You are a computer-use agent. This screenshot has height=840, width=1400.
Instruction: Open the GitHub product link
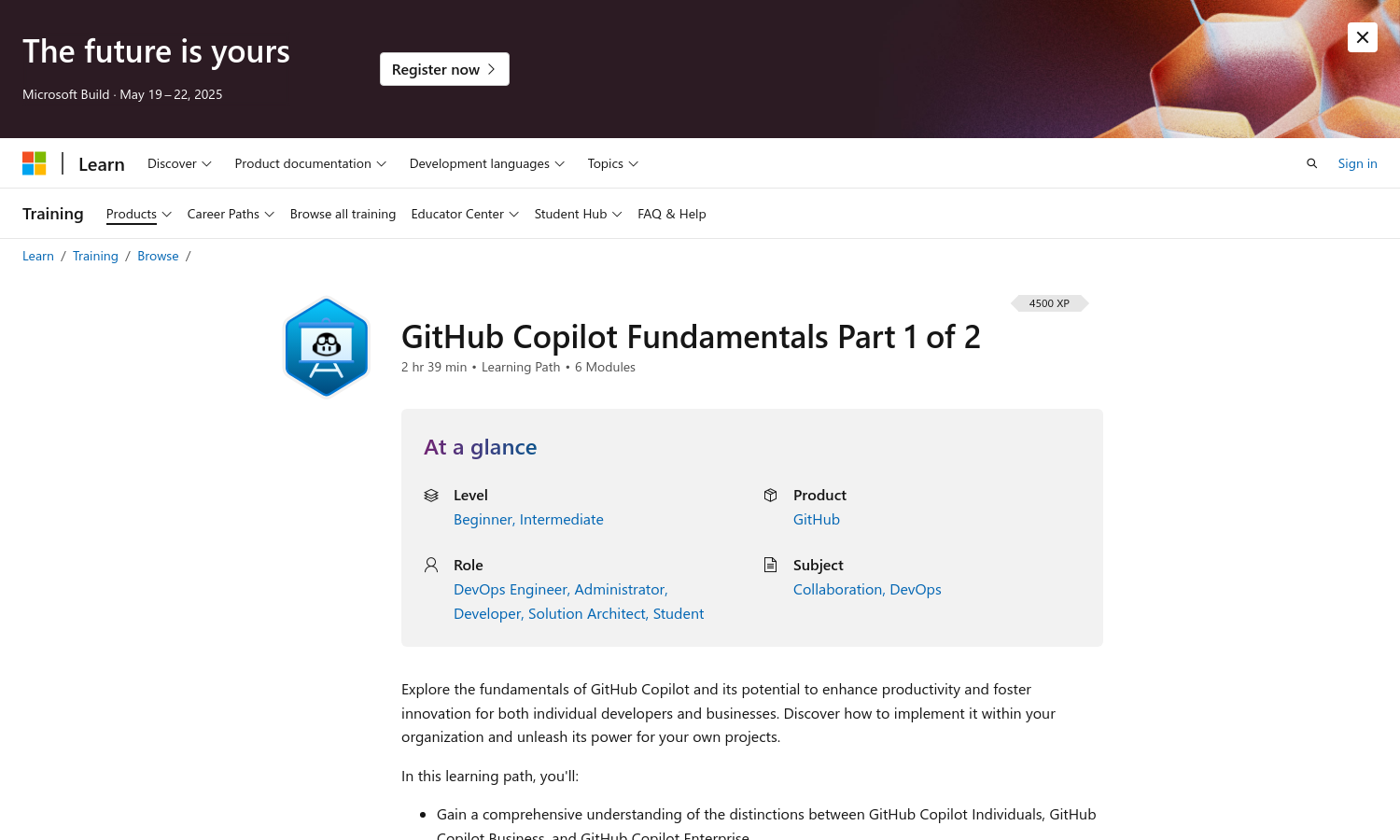[817, 519]
